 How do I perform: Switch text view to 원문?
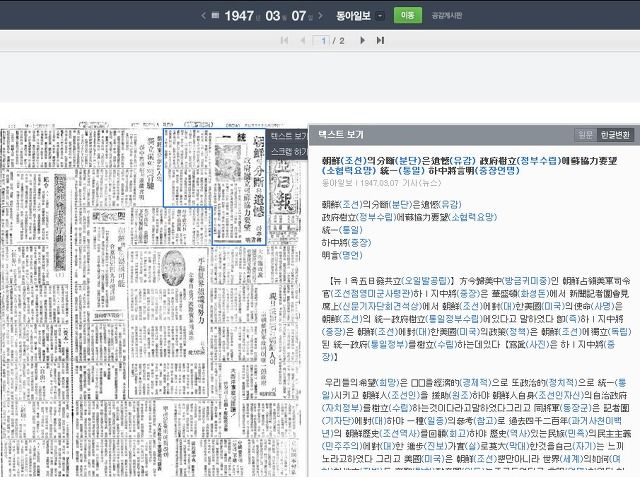pyautogui.click(x=586, y=135)
